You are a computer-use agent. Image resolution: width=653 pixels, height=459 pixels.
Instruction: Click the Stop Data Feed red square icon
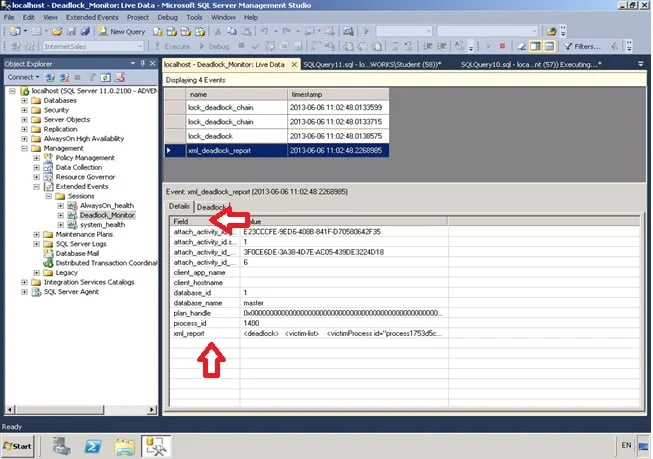point(502,46)
